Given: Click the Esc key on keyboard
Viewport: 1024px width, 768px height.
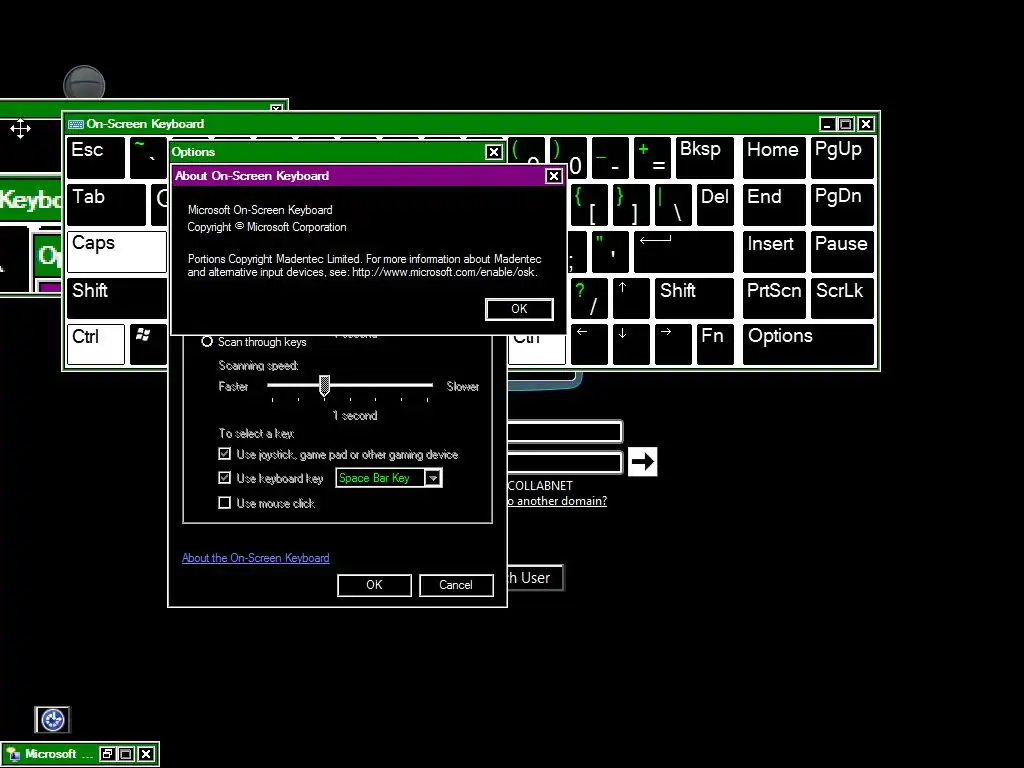Looking at the screenshot, I should tap(95, 157).
